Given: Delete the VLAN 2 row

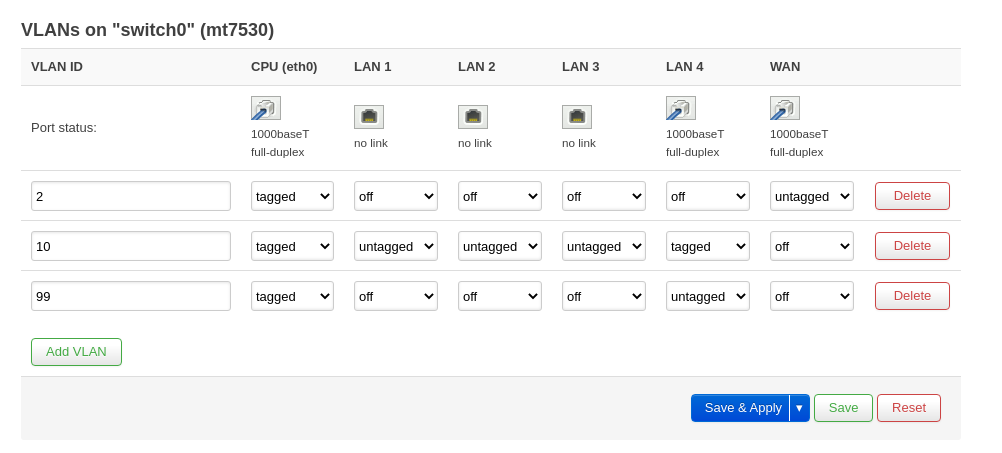Looking at the screenshot, I should [x=912, y=196].
